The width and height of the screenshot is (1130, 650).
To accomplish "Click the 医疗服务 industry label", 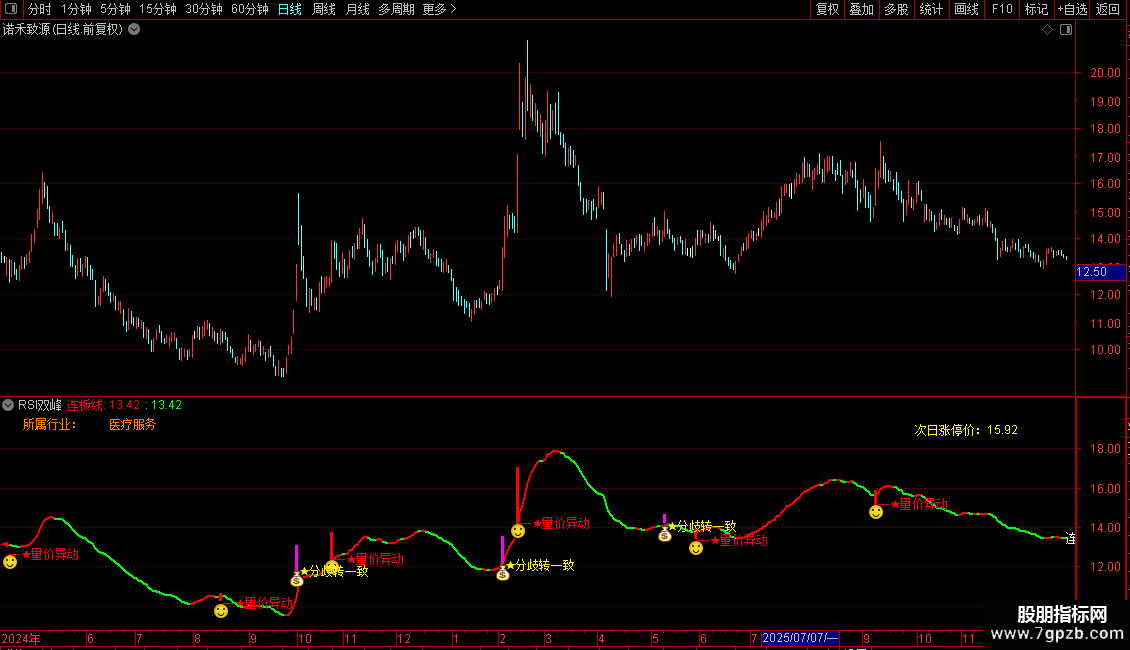I will point(133,424).
